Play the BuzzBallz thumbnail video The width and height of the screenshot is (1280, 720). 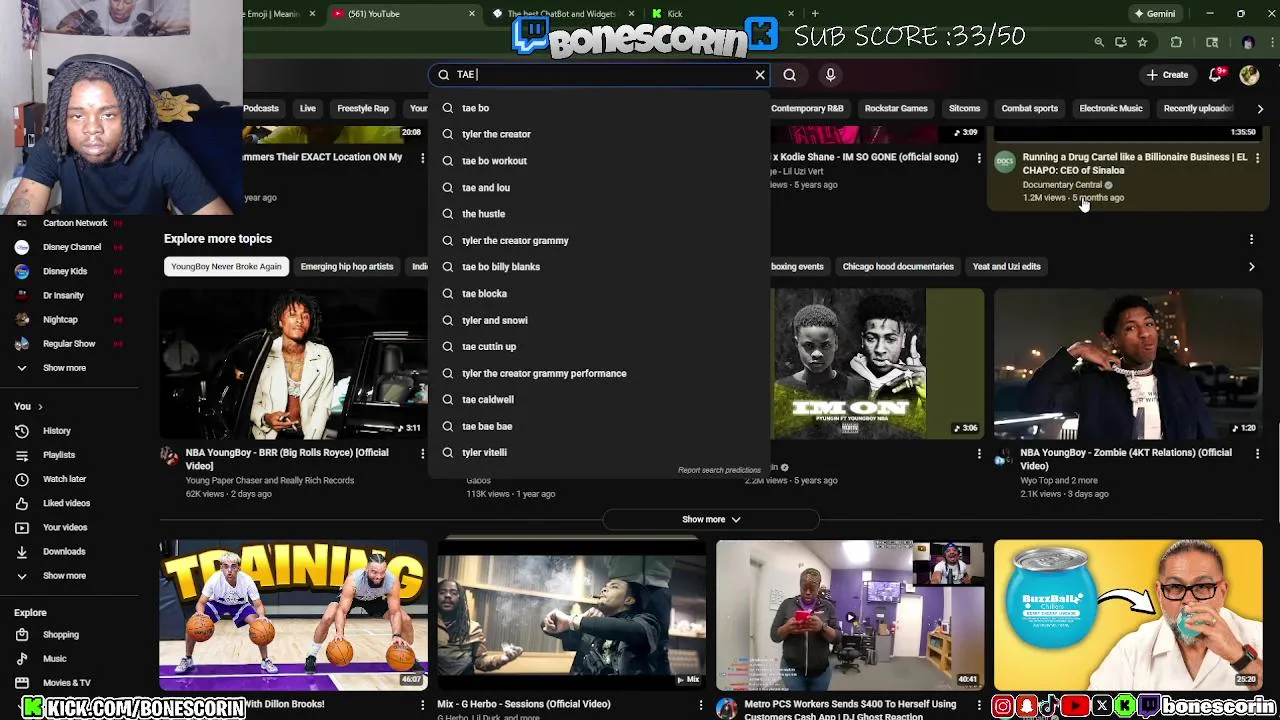[1128, 615]
